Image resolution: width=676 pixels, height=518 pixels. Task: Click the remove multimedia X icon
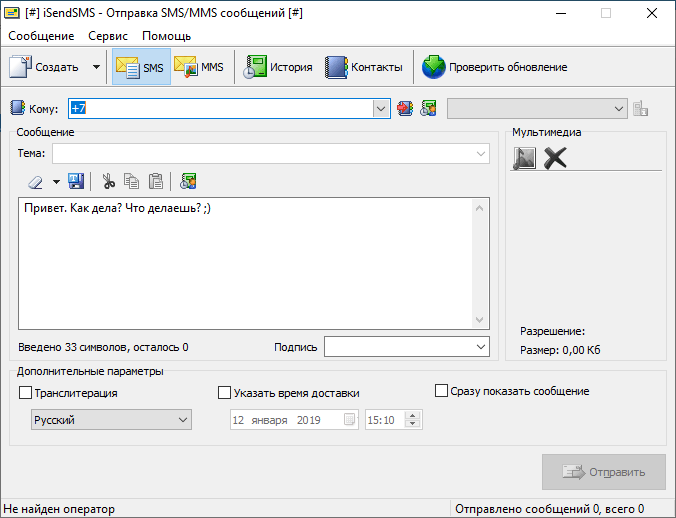[x=555, y=158]
